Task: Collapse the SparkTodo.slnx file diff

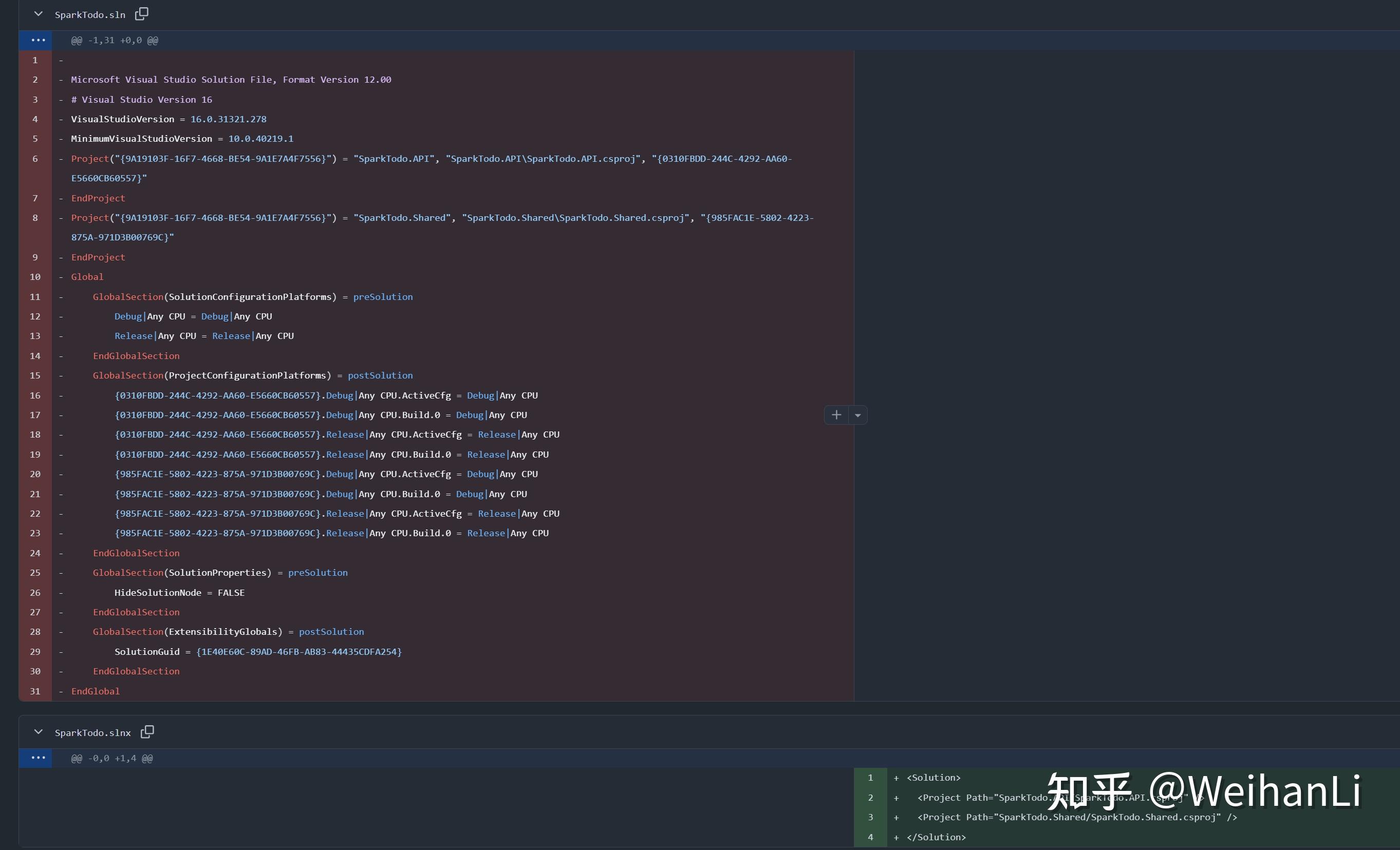Action: [x=38, y=732]
